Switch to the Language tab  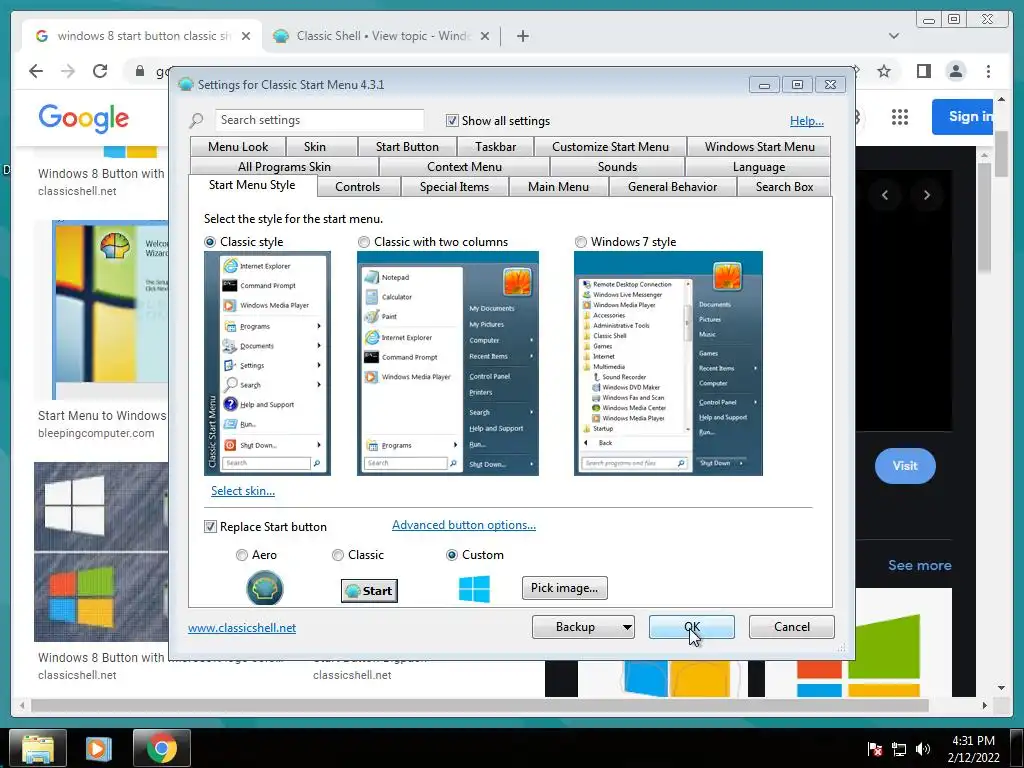[x=758, y=167]
